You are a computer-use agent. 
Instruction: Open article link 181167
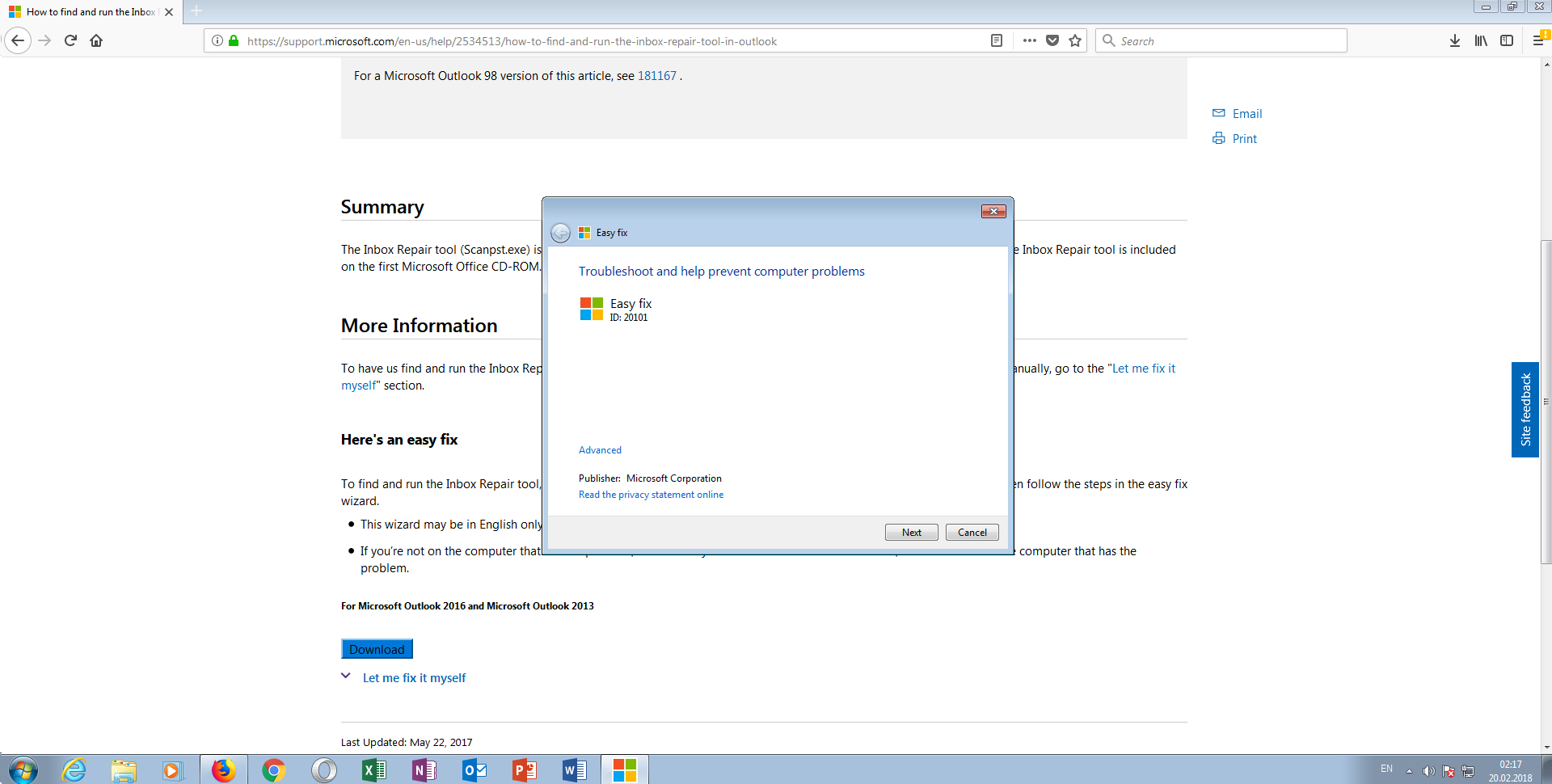pos(656,76)
